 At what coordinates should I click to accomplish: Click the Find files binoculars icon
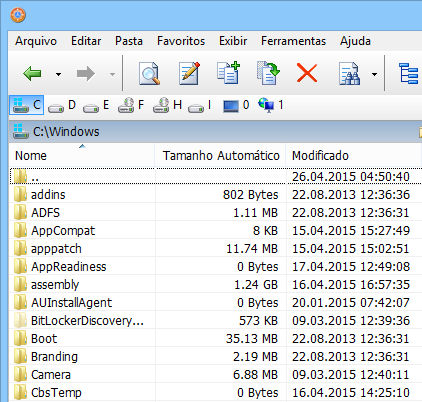pyautogui.click(x=349, y=73)
